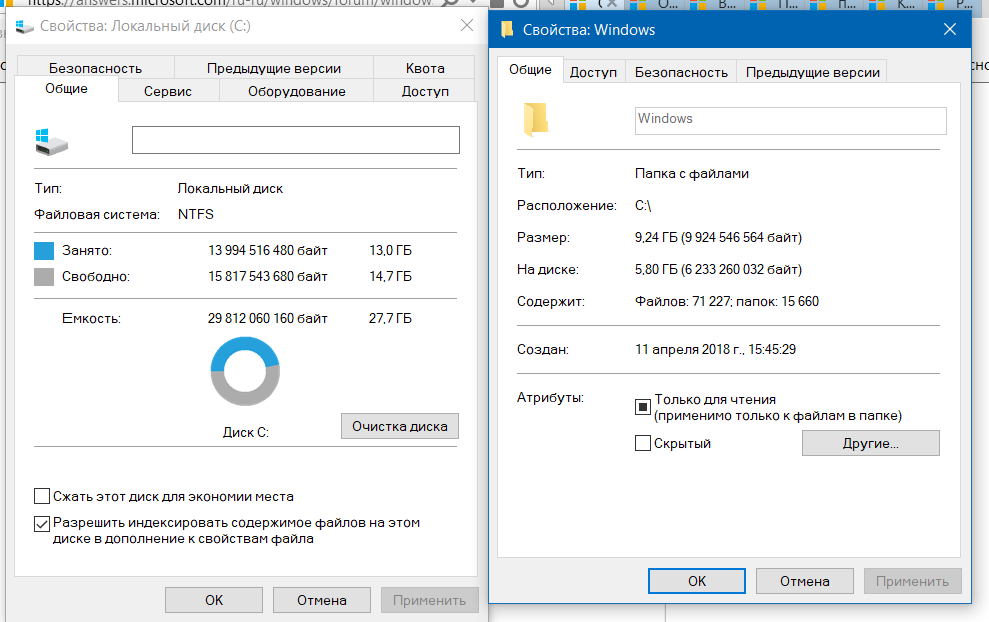The image size is (989, 622).
Task: Click the 'NTFS' file system value
Action: [x=196, y=214]
